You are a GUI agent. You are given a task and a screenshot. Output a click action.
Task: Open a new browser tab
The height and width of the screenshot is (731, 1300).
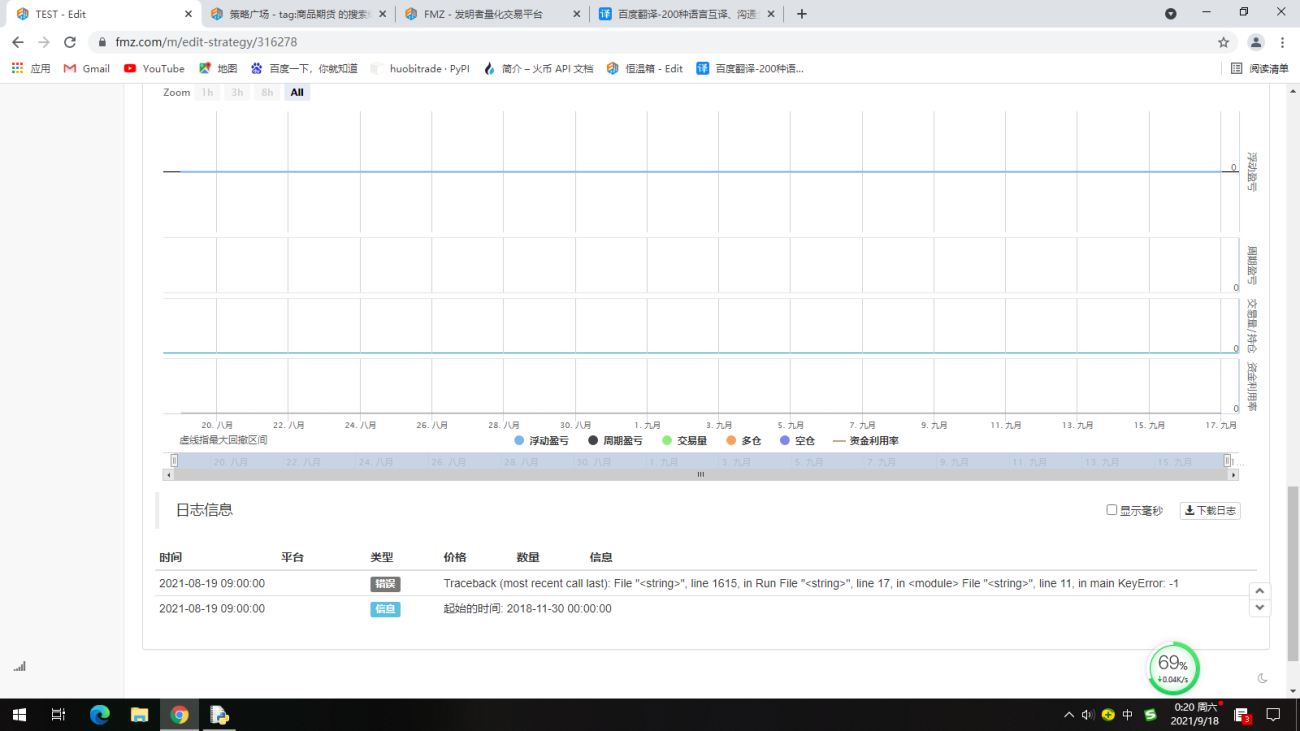pos(801,14)
